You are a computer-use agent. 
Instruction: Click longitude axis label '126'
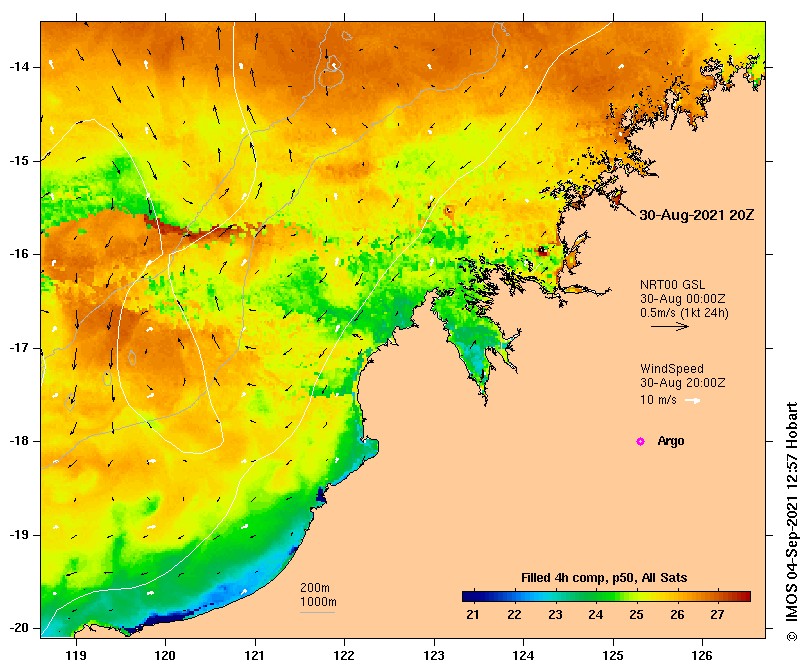[702, 655]
